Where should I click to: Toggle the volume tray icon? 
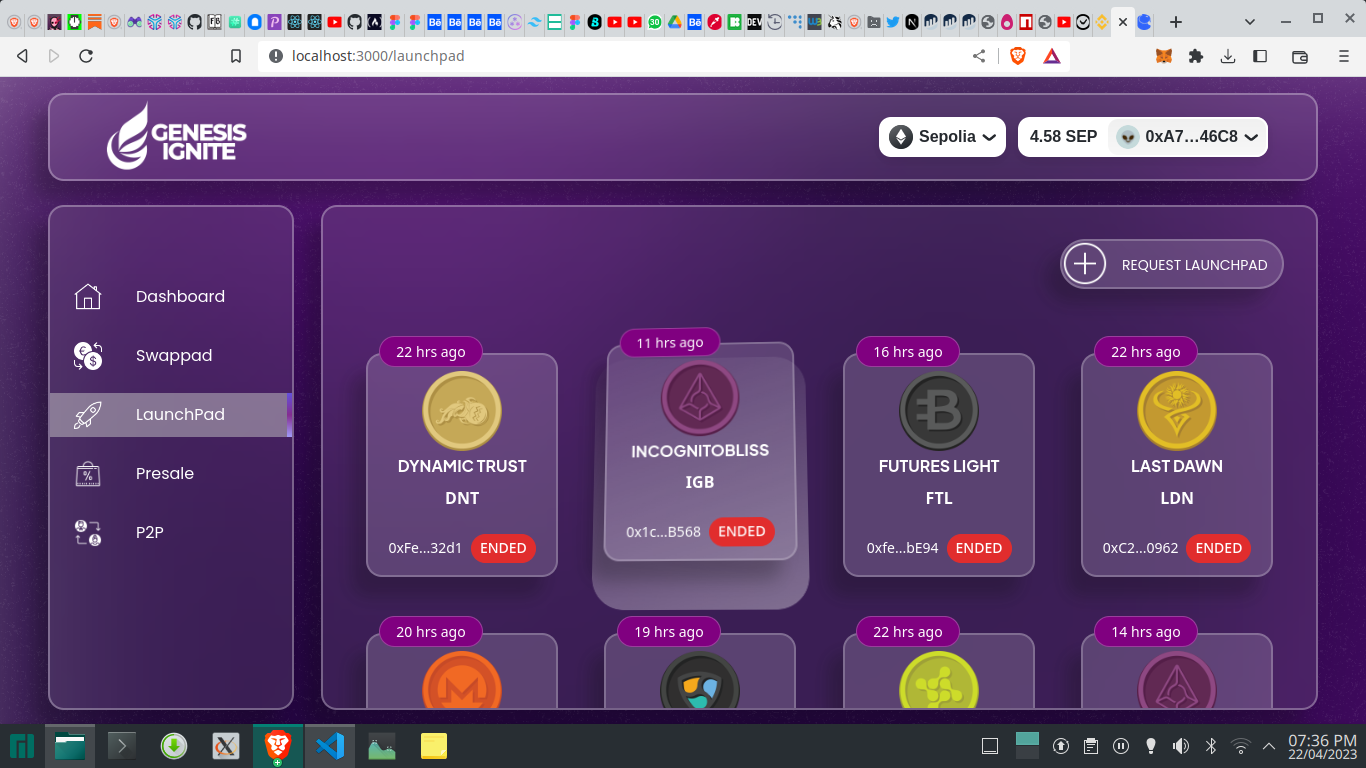[x=1180, y=746]
